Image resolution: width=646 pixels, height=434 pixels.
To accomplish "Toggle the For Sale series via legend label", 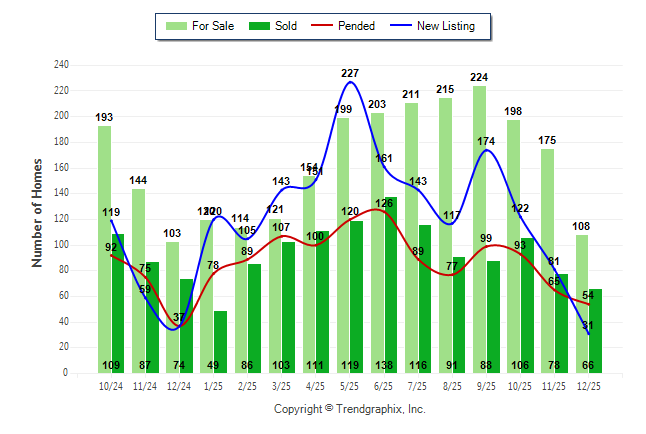I will (214, 26).
